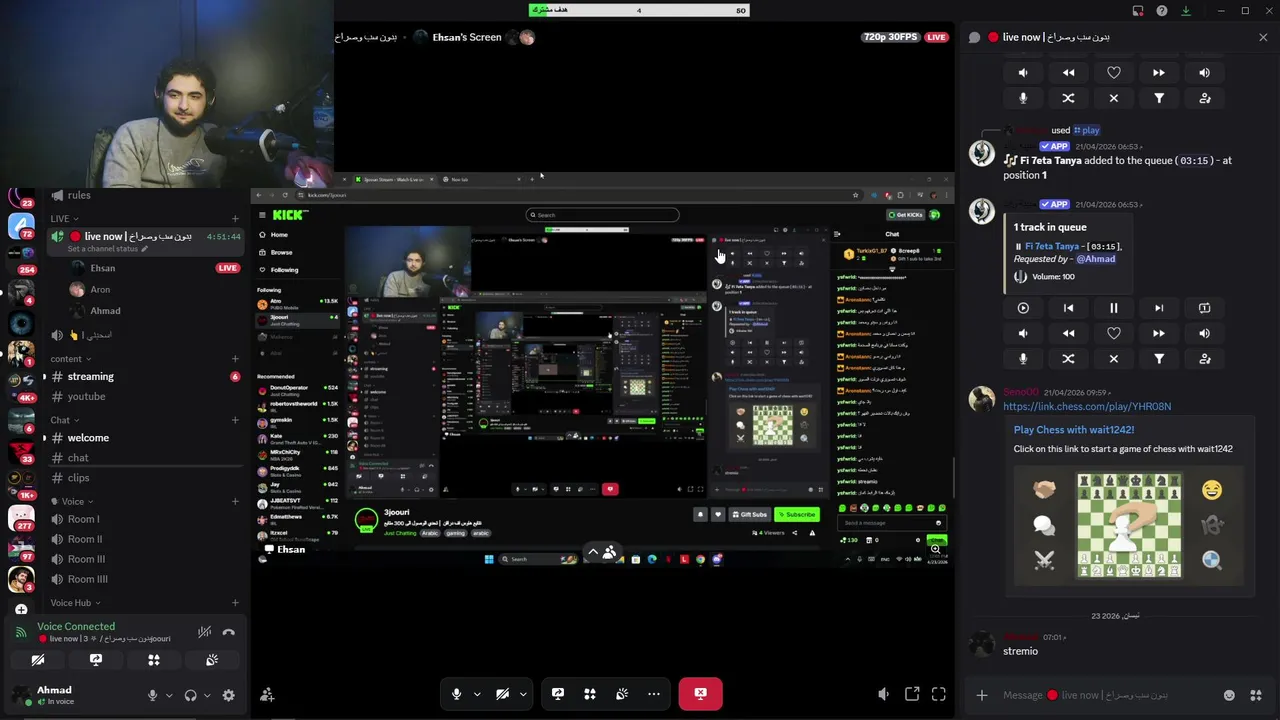Viewport: 1280px width, 720px height.
Task: Open apps icon right of emoji button
Action: pyautogui.click(x=1257, y=695)
